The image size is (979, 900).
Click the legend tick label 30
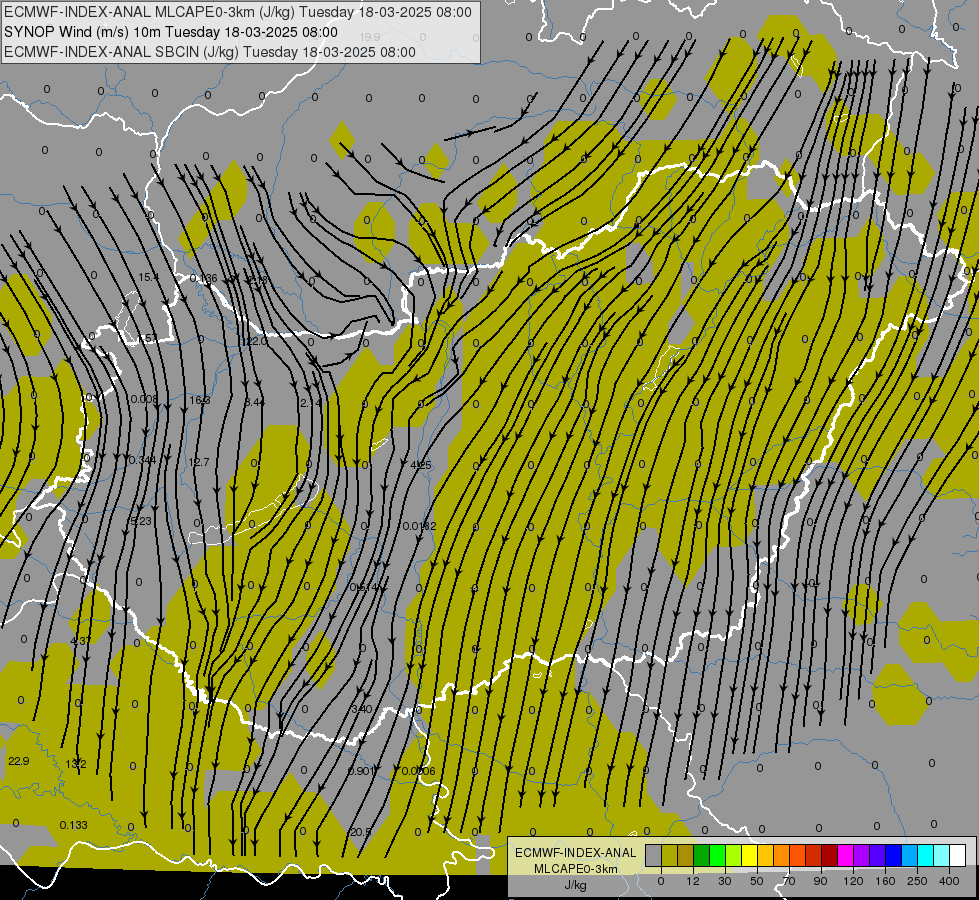click(725, 881)
